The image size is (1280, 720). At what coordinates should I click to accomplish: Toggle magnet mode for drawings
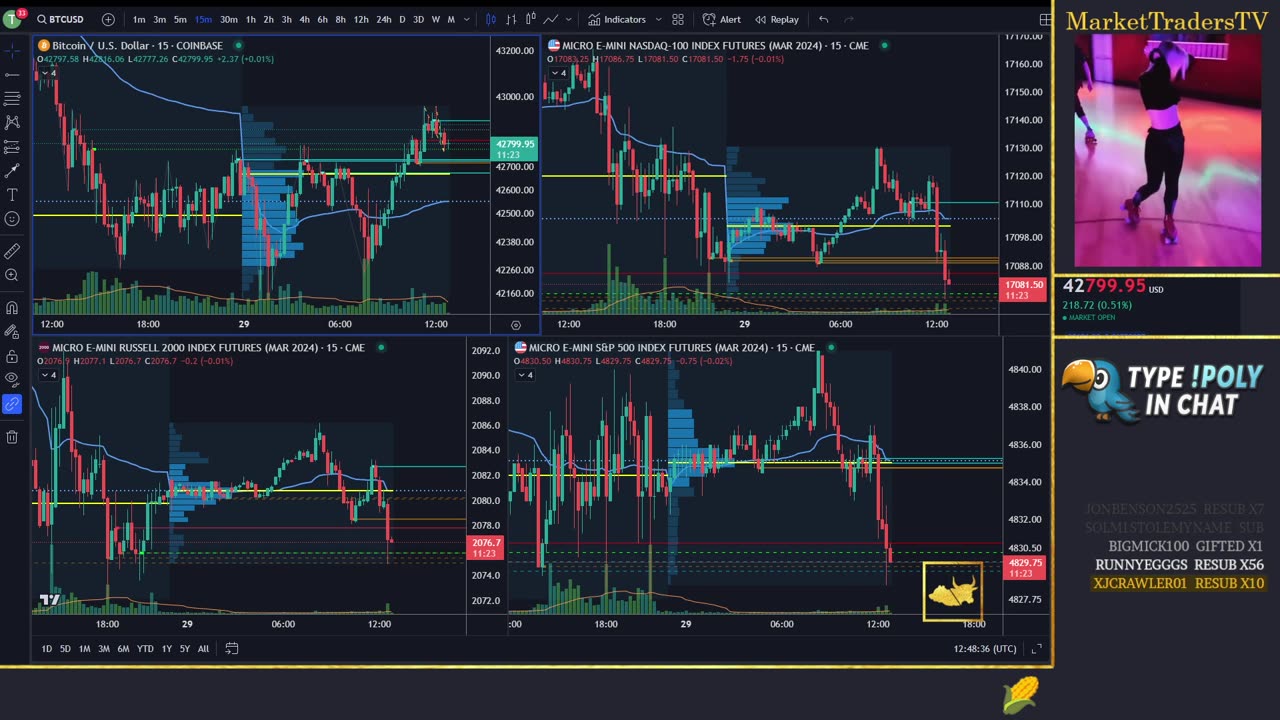(12, 308)
